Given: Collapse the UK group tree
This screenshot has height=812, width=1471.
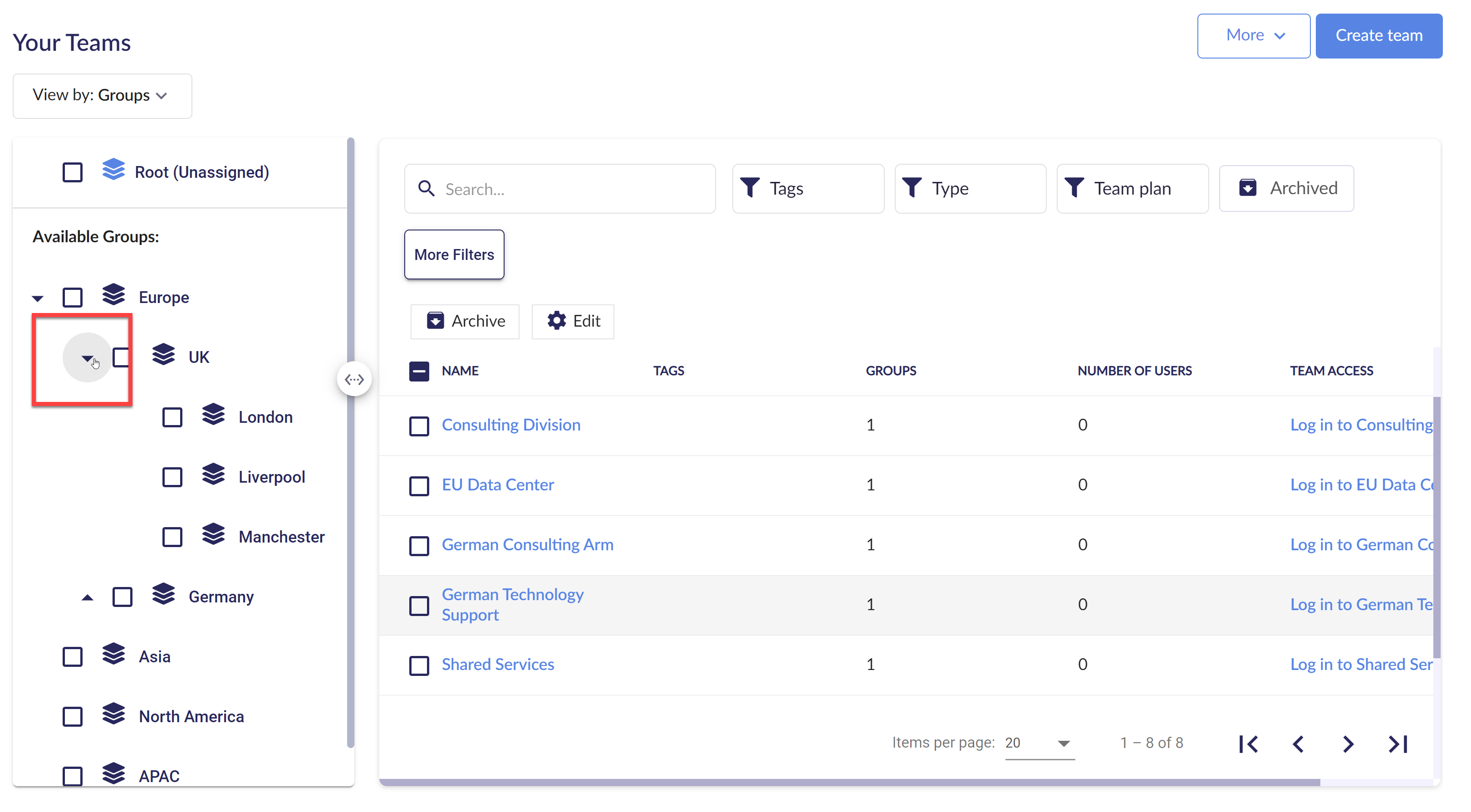Looking at the screenshot, I should tap(87, 358).
